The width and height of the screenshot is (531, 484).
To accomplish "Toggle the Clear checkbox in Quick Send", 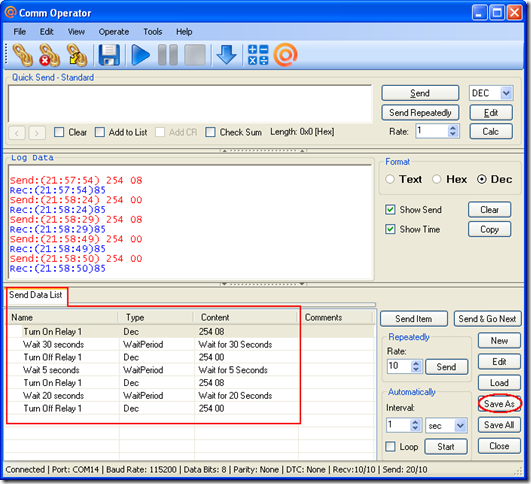I will [x=59, y=132].
